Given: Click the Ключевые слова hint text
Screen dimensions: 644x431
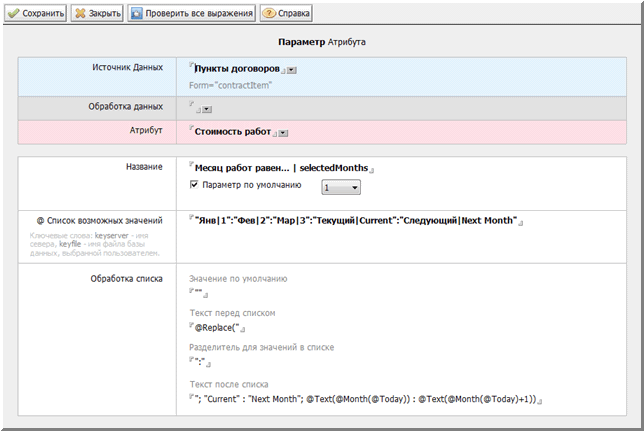Looking at the screenshot, I should point(94,244).
